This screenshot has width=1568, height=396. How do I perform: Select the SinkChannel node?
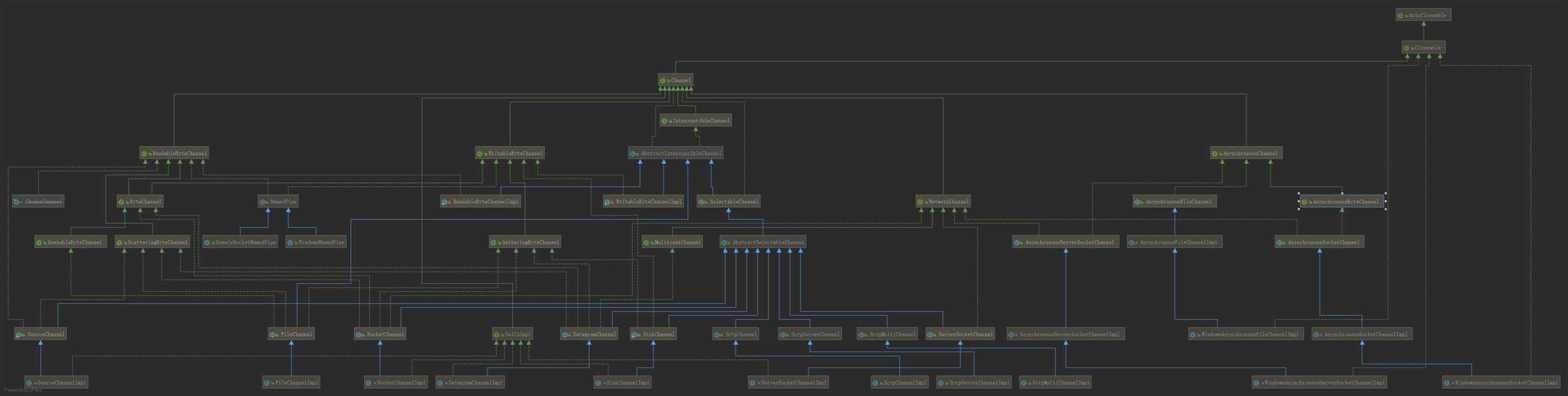(653, 334)
